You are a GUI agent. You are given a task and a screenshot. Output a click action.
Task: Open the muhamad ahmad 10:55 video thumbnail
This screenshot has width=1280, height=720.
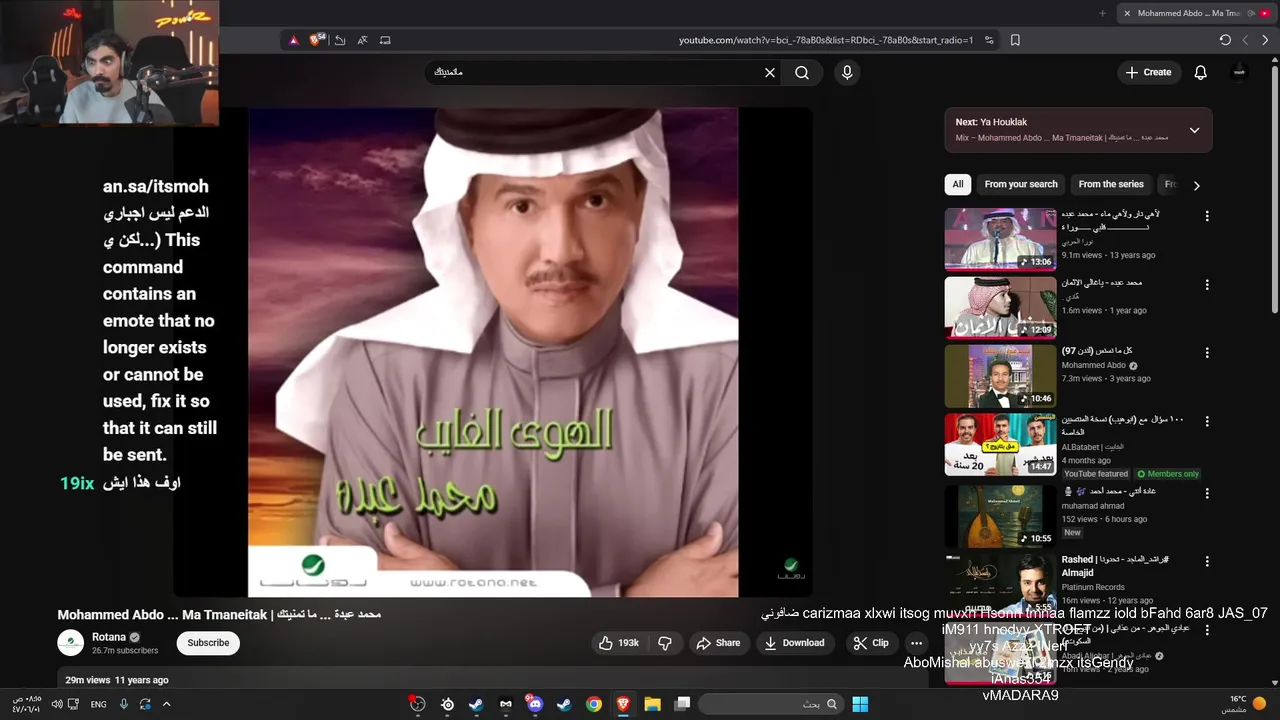[1000, 516]
